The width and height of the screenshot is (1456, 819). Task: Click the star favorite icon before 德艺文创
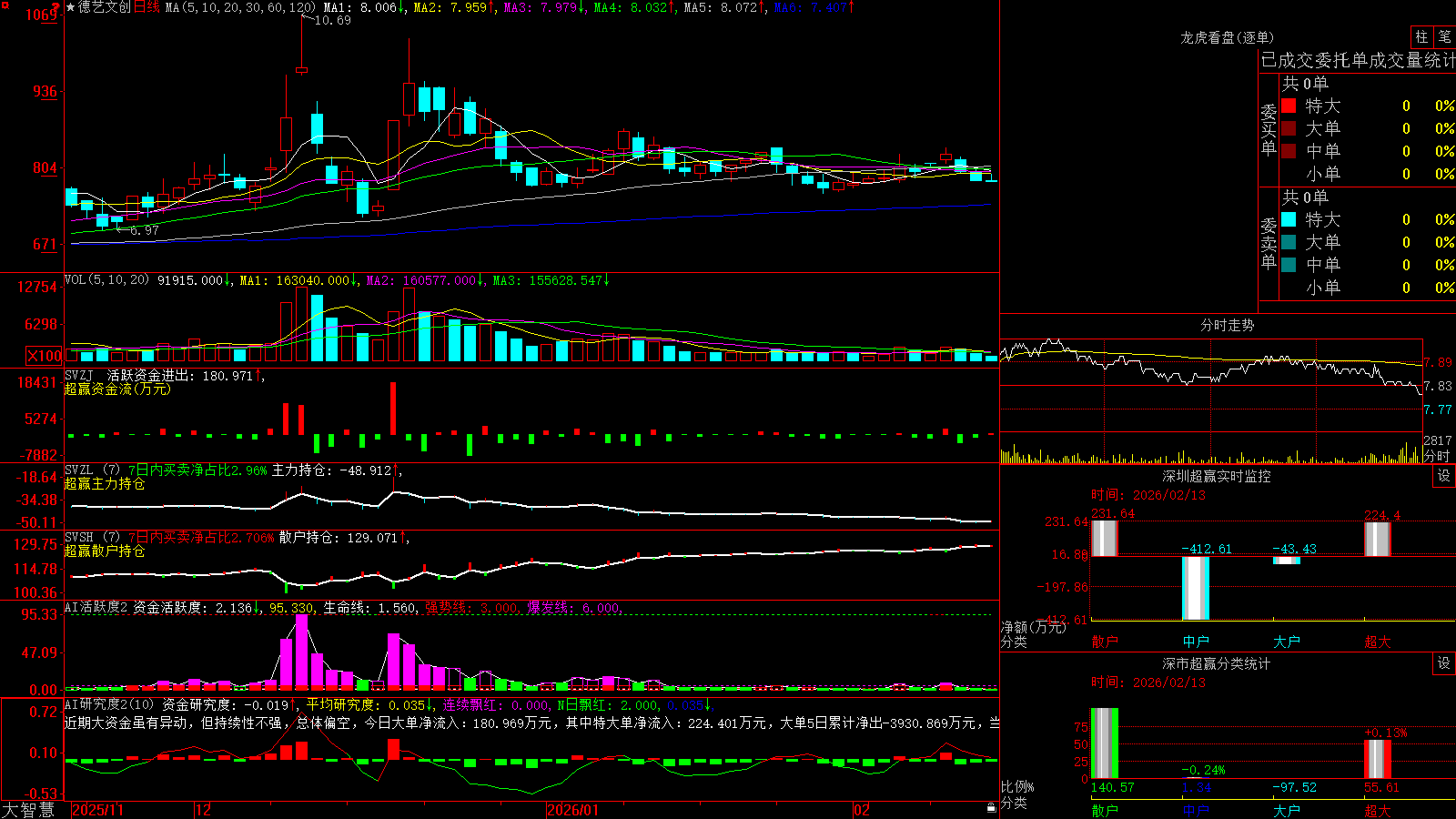point(71,7)
